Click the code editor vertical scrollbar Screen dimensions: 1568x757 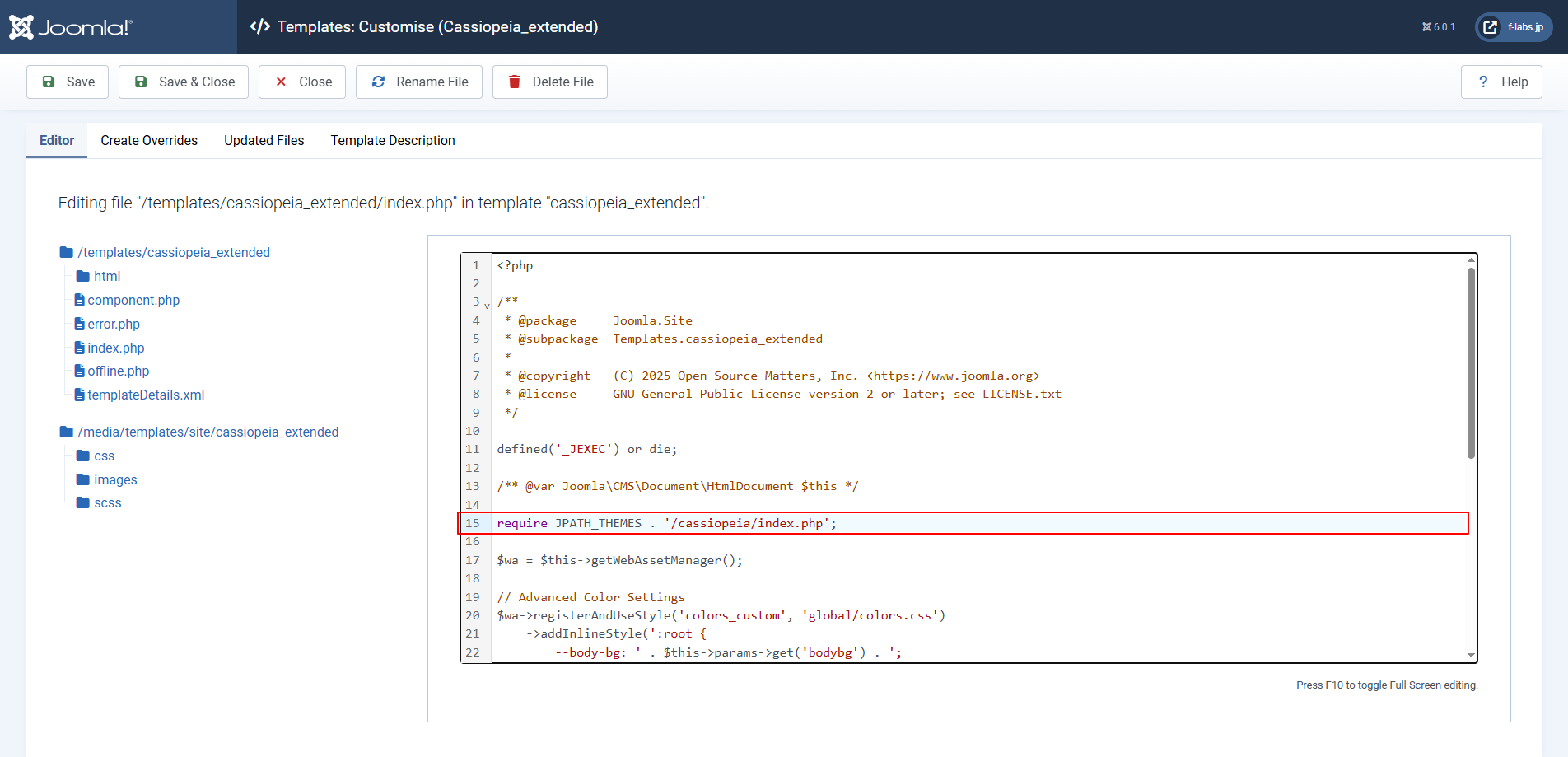(1471, 362)
